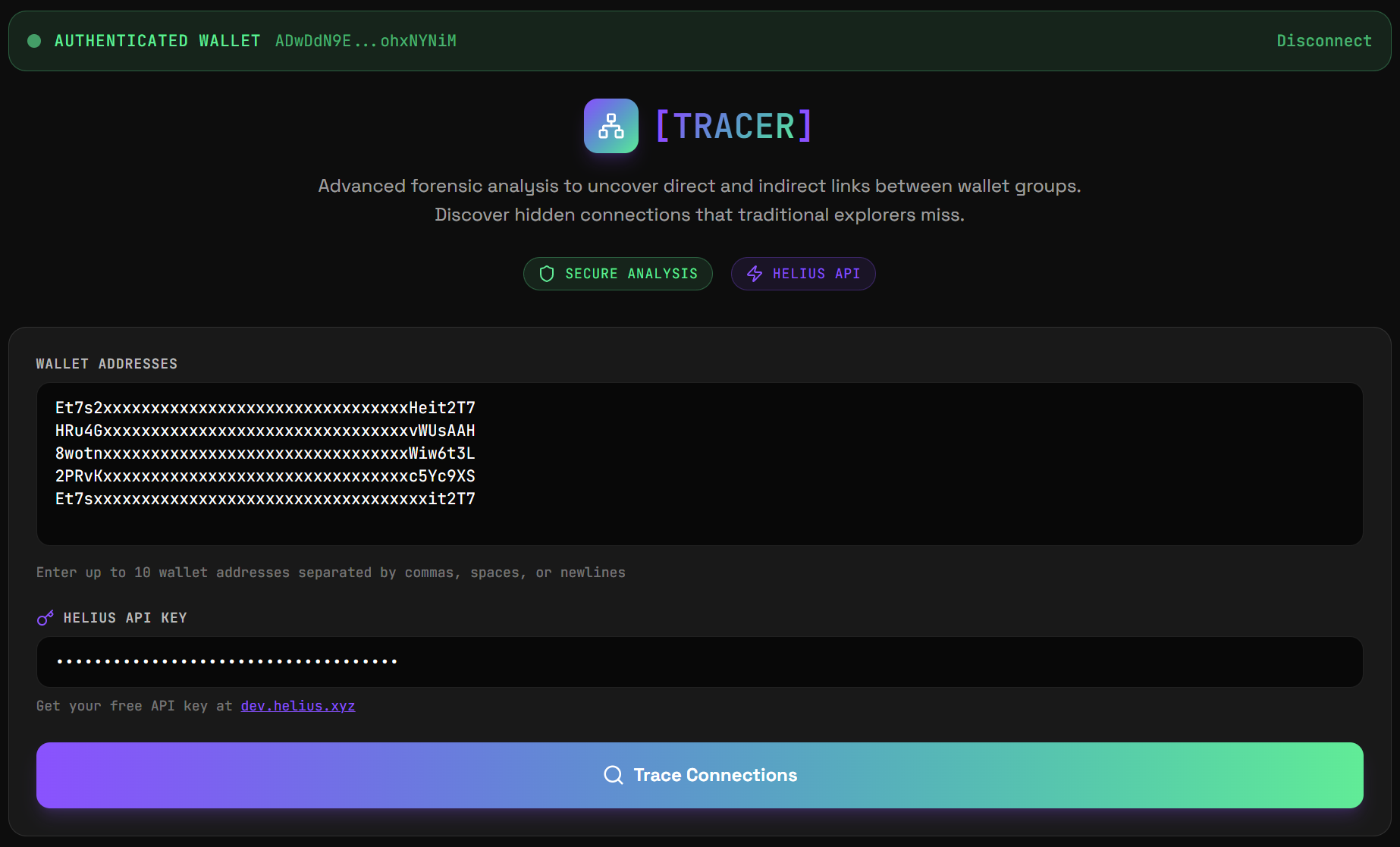Click Disconnect in the wallet banner
Viewport: 1400px width, 847px height.
(x=1324, y=40)
